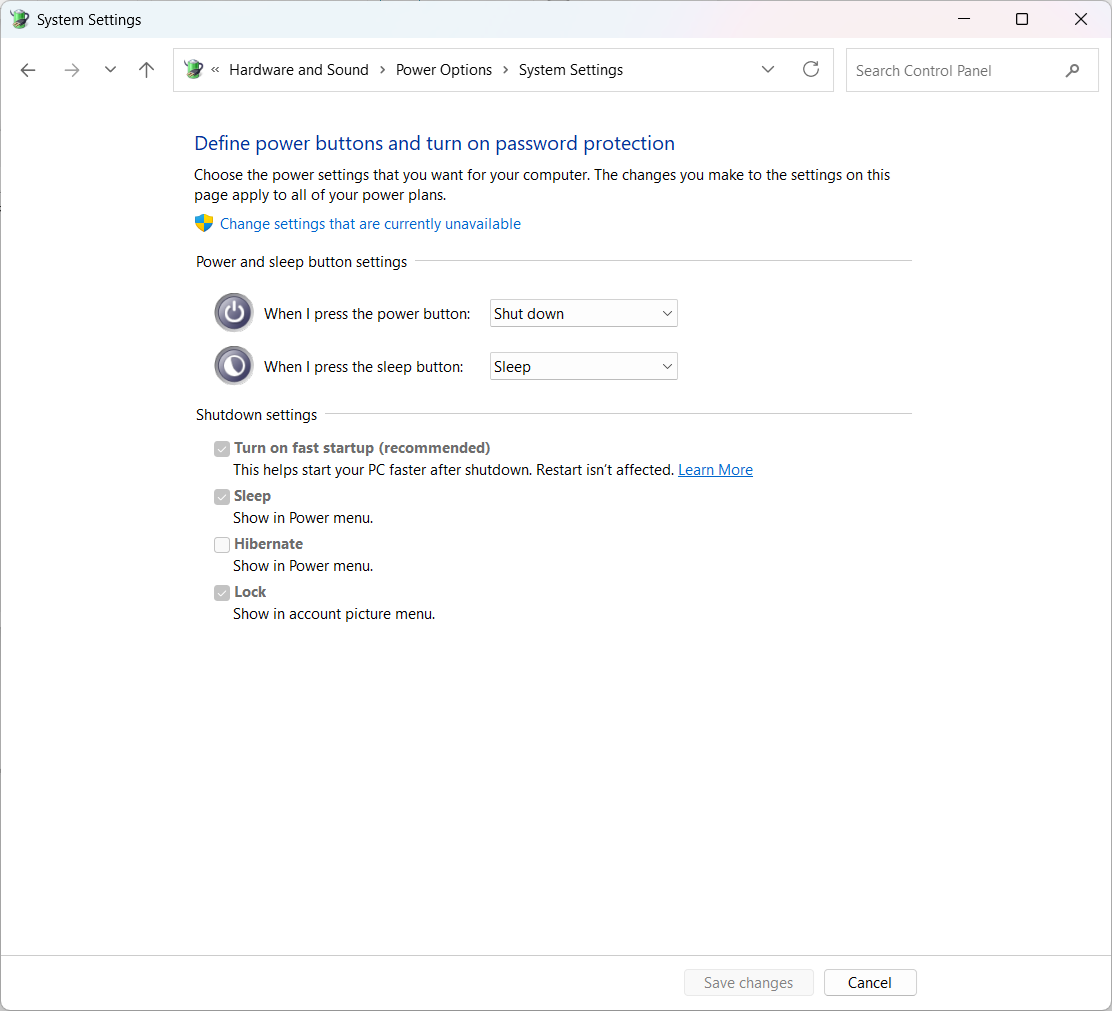Click the Control Panel icon in address bar
The image size is (1112, 1011).
pyautogui.click(x=194, y=70)
